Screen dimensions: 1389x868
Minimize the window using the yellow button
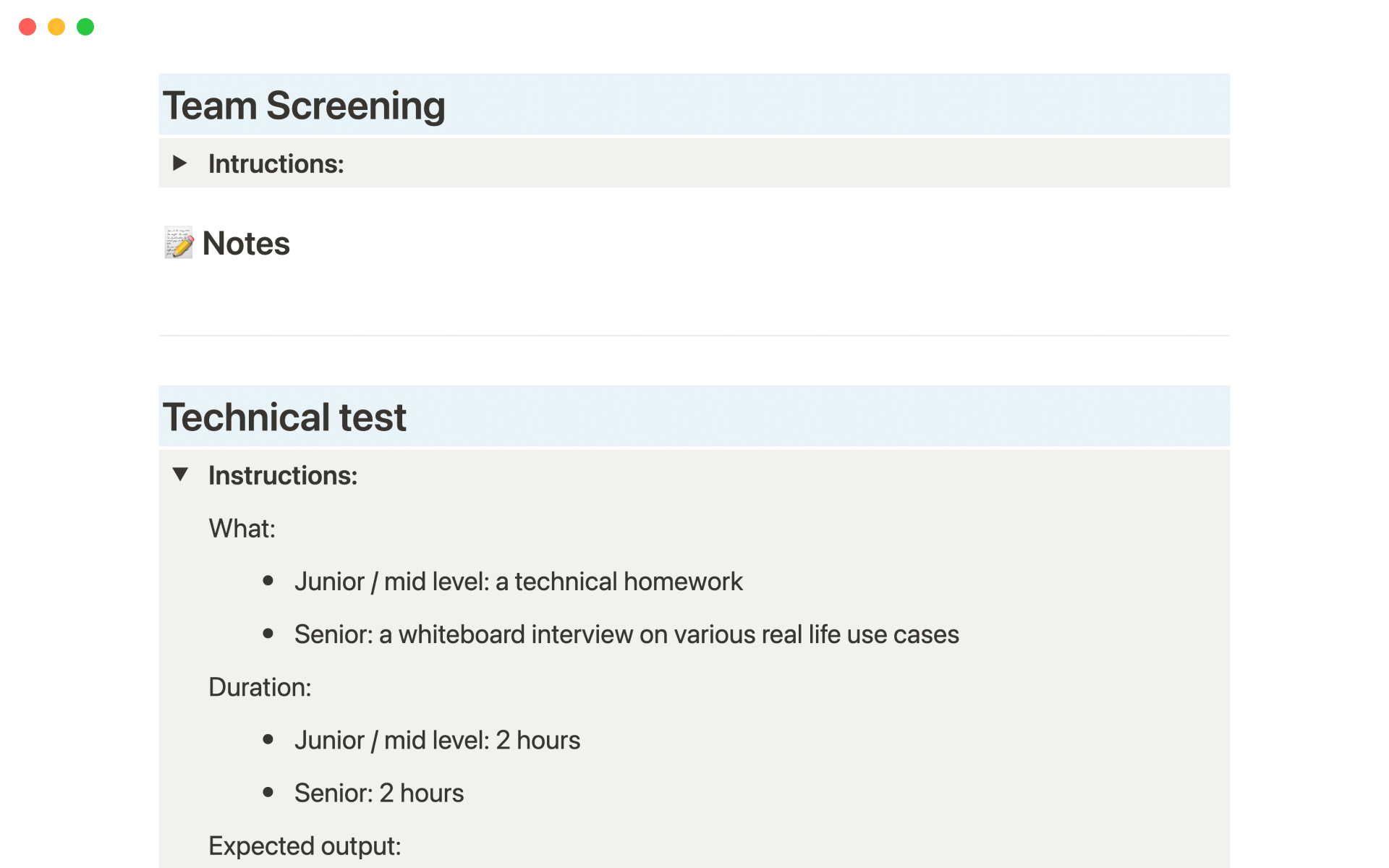56,27
